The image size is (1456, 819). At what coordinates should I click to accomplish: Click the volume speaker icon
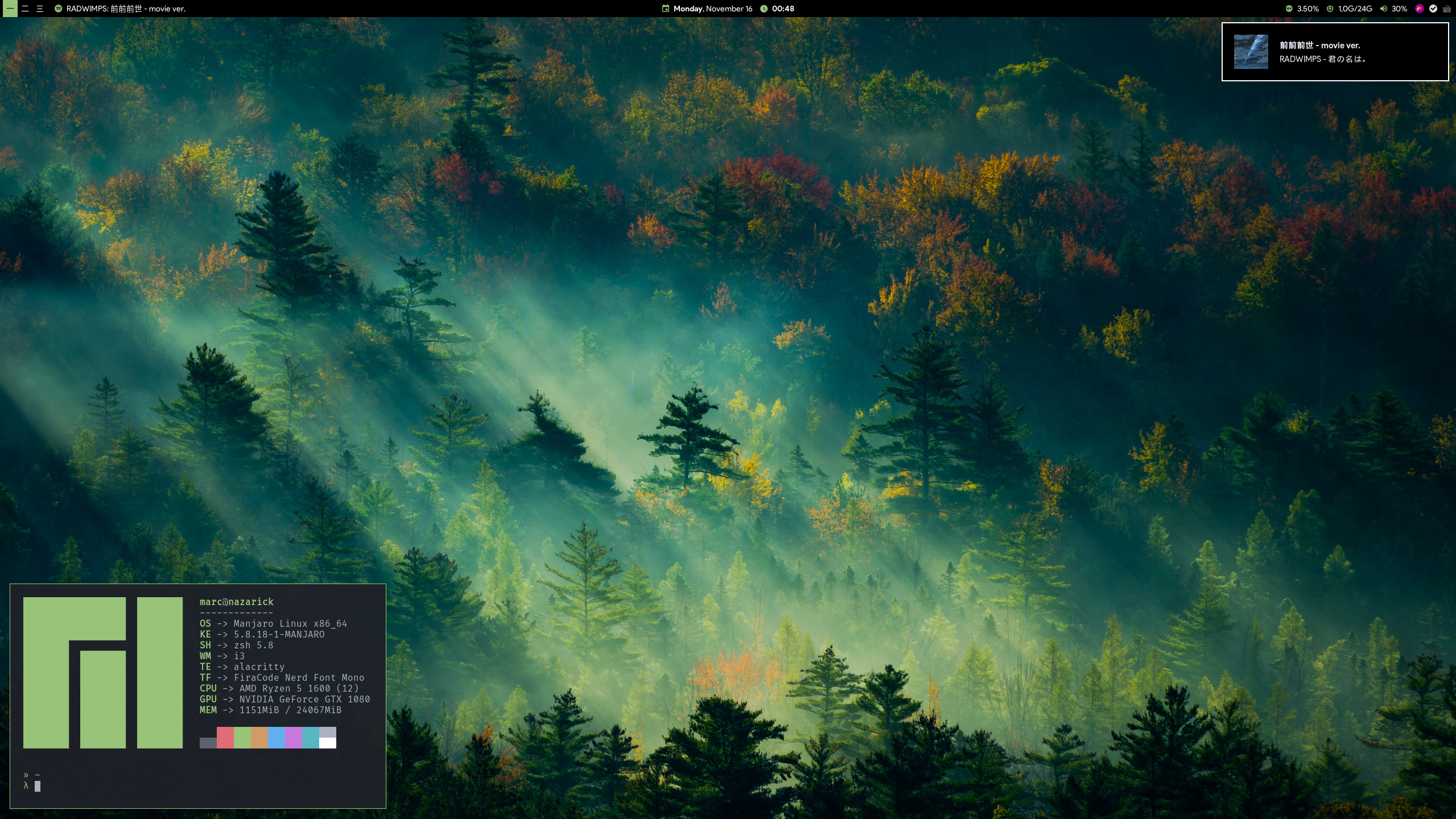[1383, 9]
